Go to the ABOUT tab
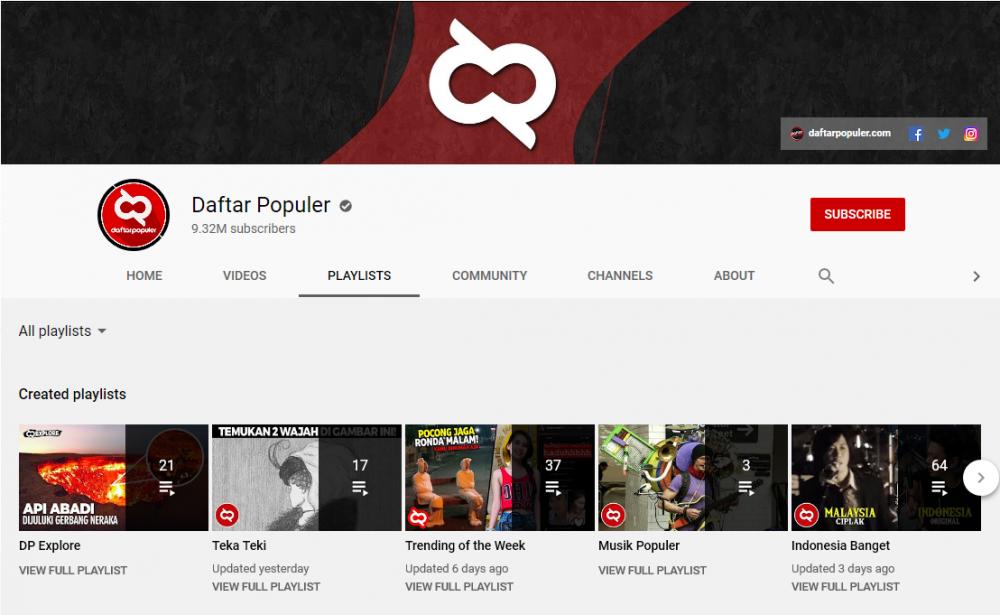Screen dimensions: 1000x615 pos(734,276)
